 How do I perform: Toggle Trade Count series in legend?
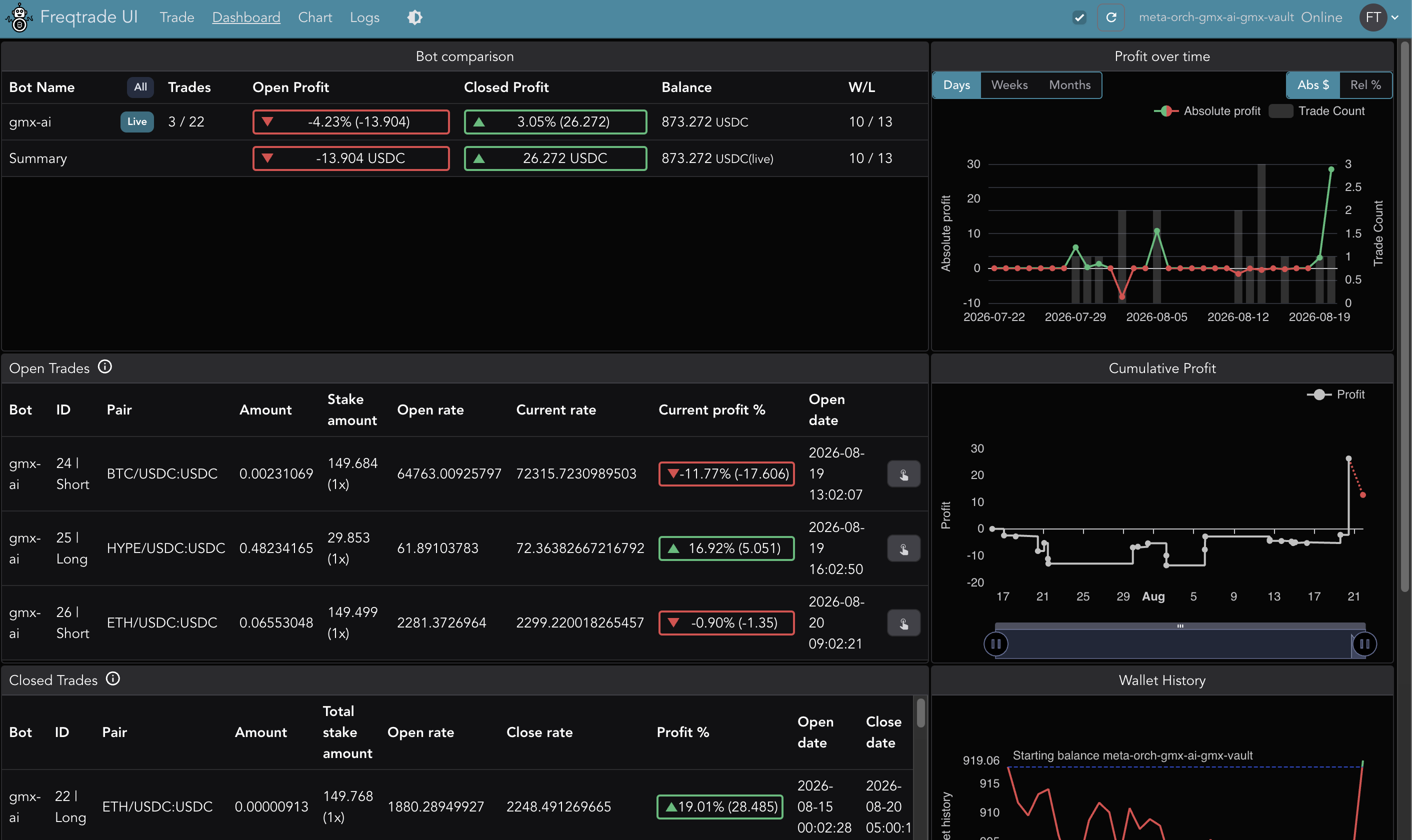[1317, 111]
